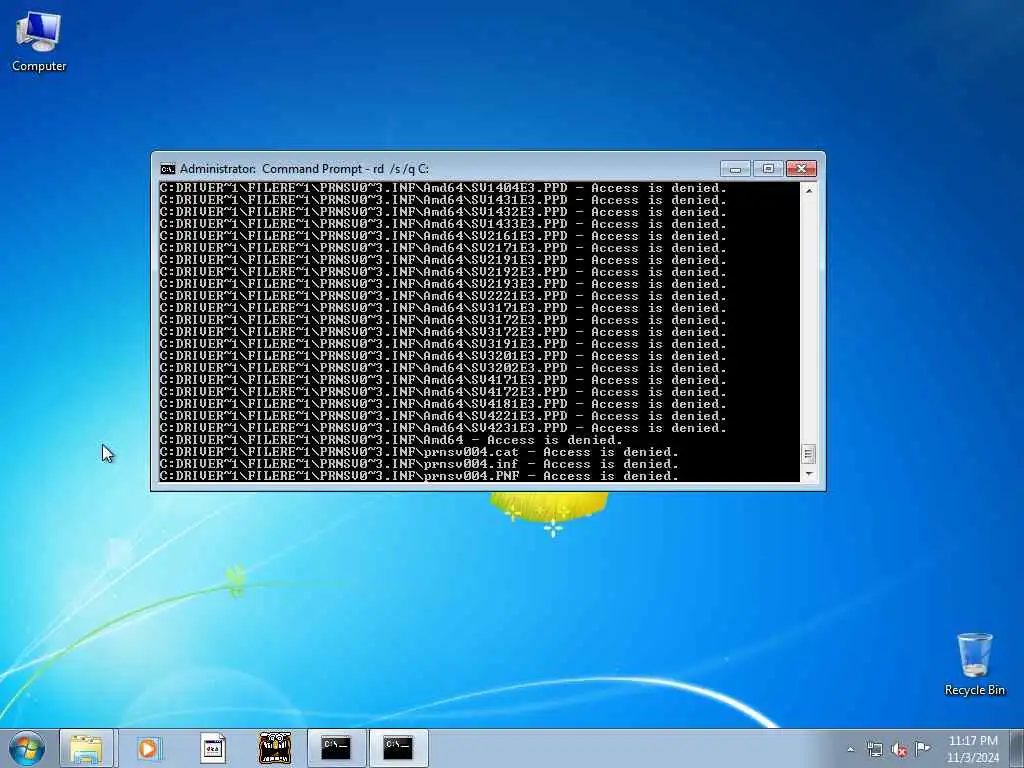Viewport: 1024px width, 768px height.
Task: Maximize the Command Prompt window
Action: coord(768,169)
